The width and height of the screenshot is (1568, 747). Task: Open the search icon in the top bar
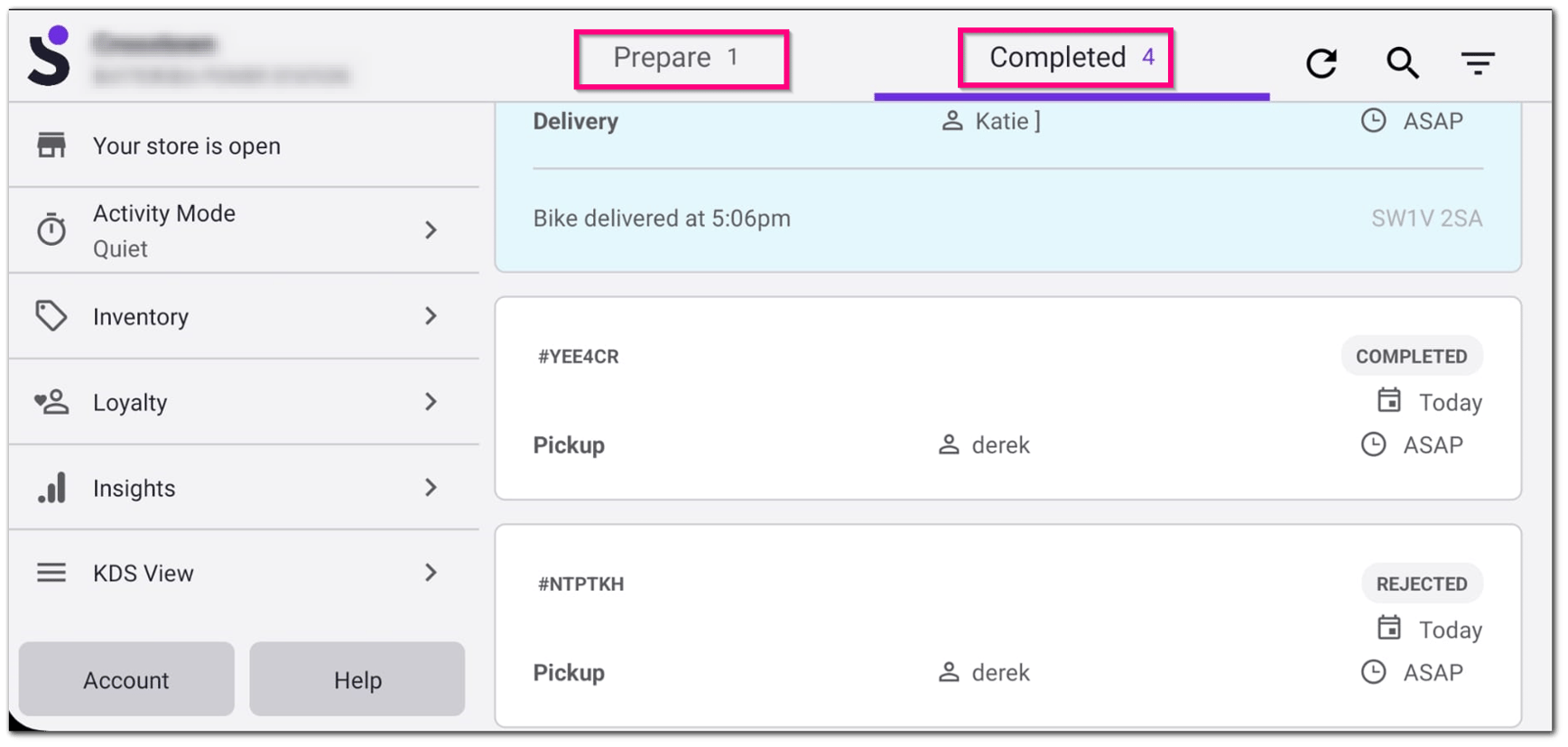click(x=1401, y=62)
